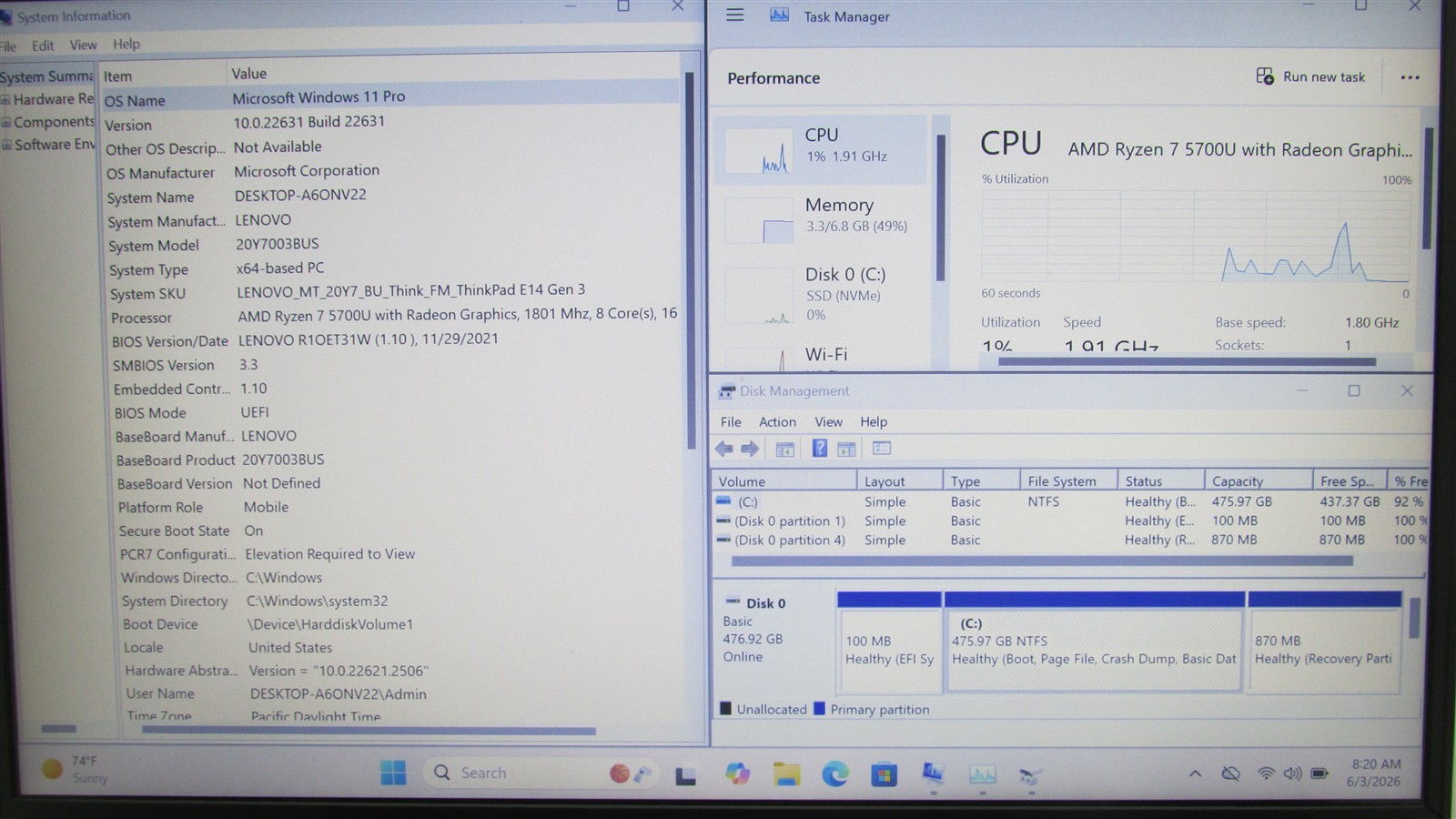
Task: Click the Back arrow in Disk Management toolbar
Action: pos(724,449)
